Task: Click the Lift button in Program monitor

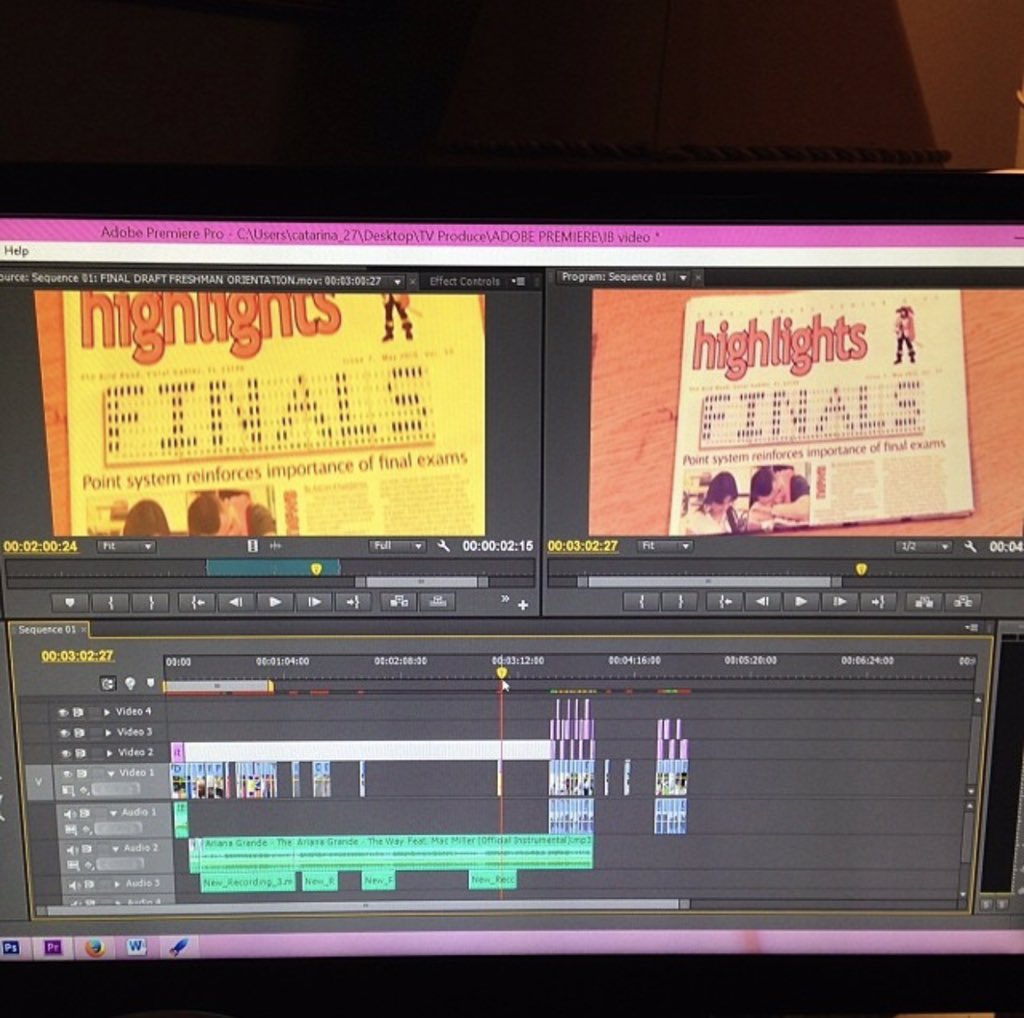Action: click(923, 602)
